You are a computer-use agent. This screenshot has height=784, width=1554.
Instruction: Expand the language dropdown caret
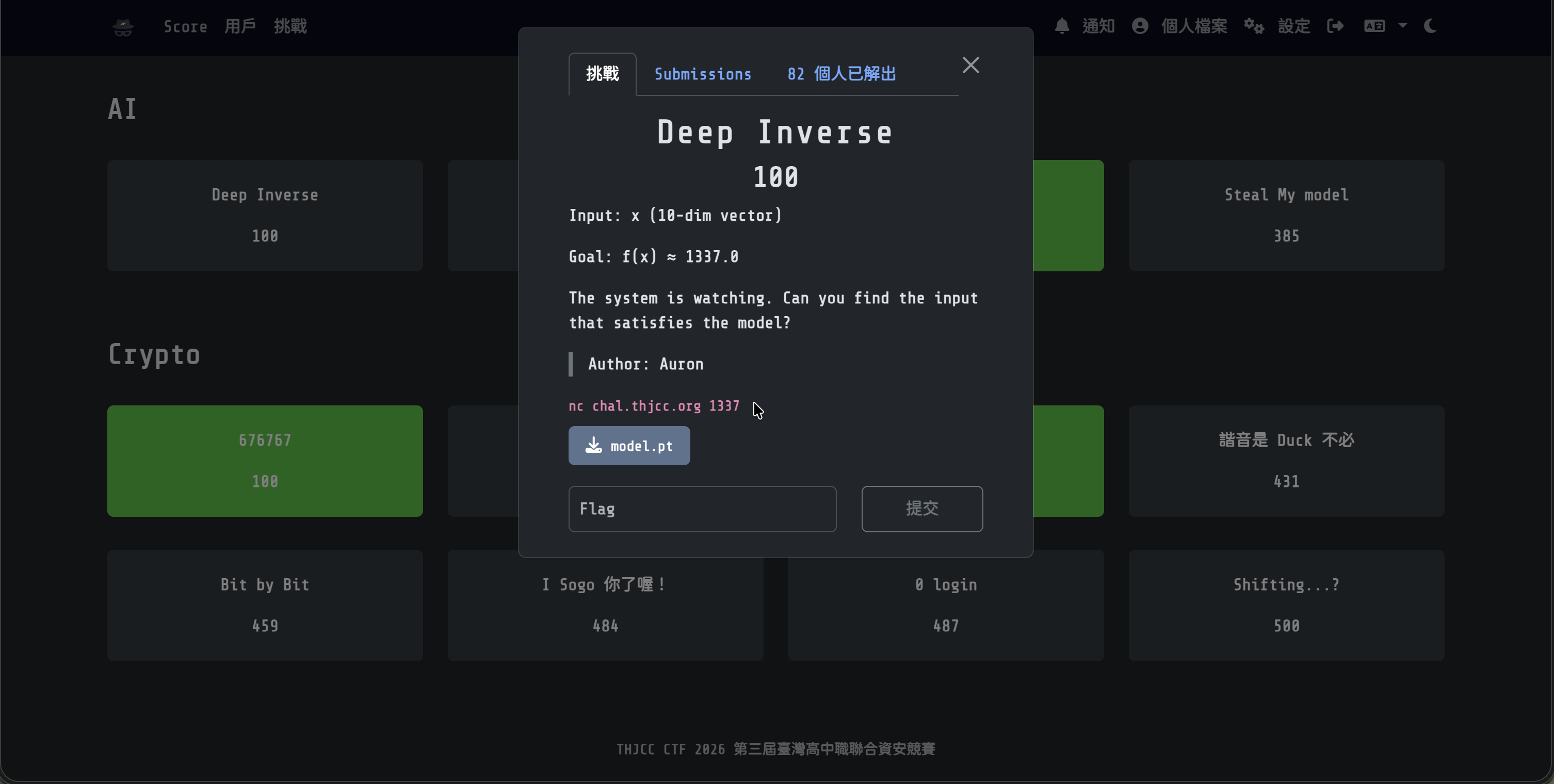coord(1403,26)
